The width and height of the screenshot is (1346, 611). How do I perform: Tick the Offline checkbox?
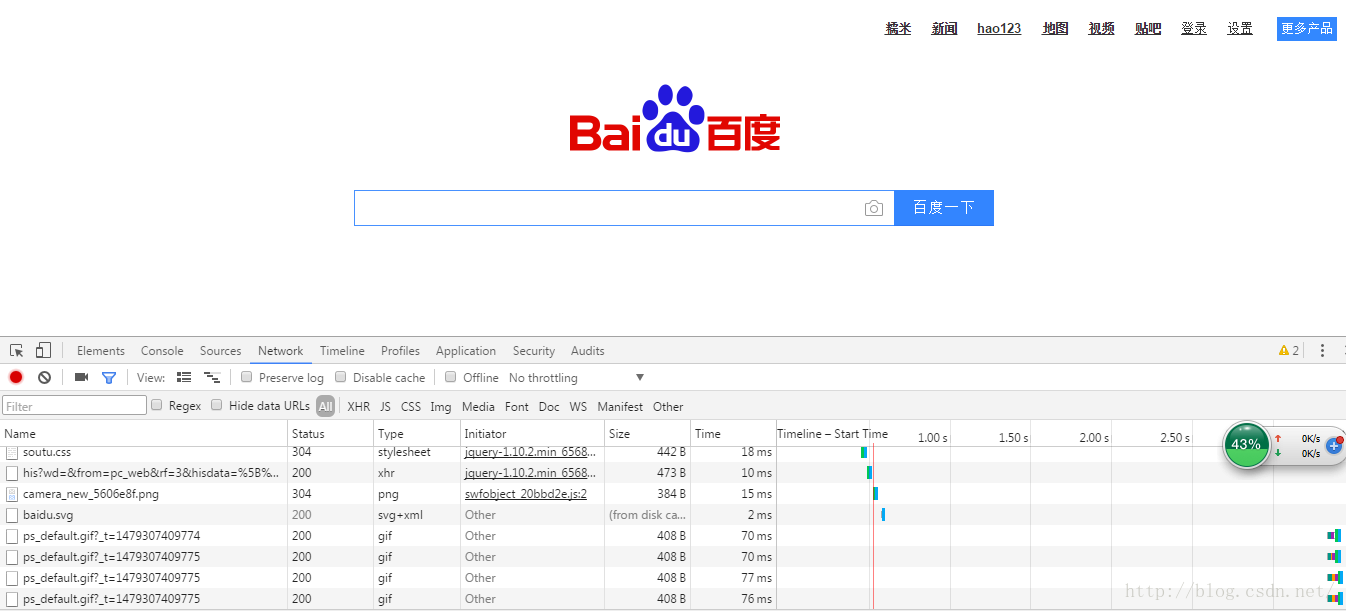[x=451, y=377]
